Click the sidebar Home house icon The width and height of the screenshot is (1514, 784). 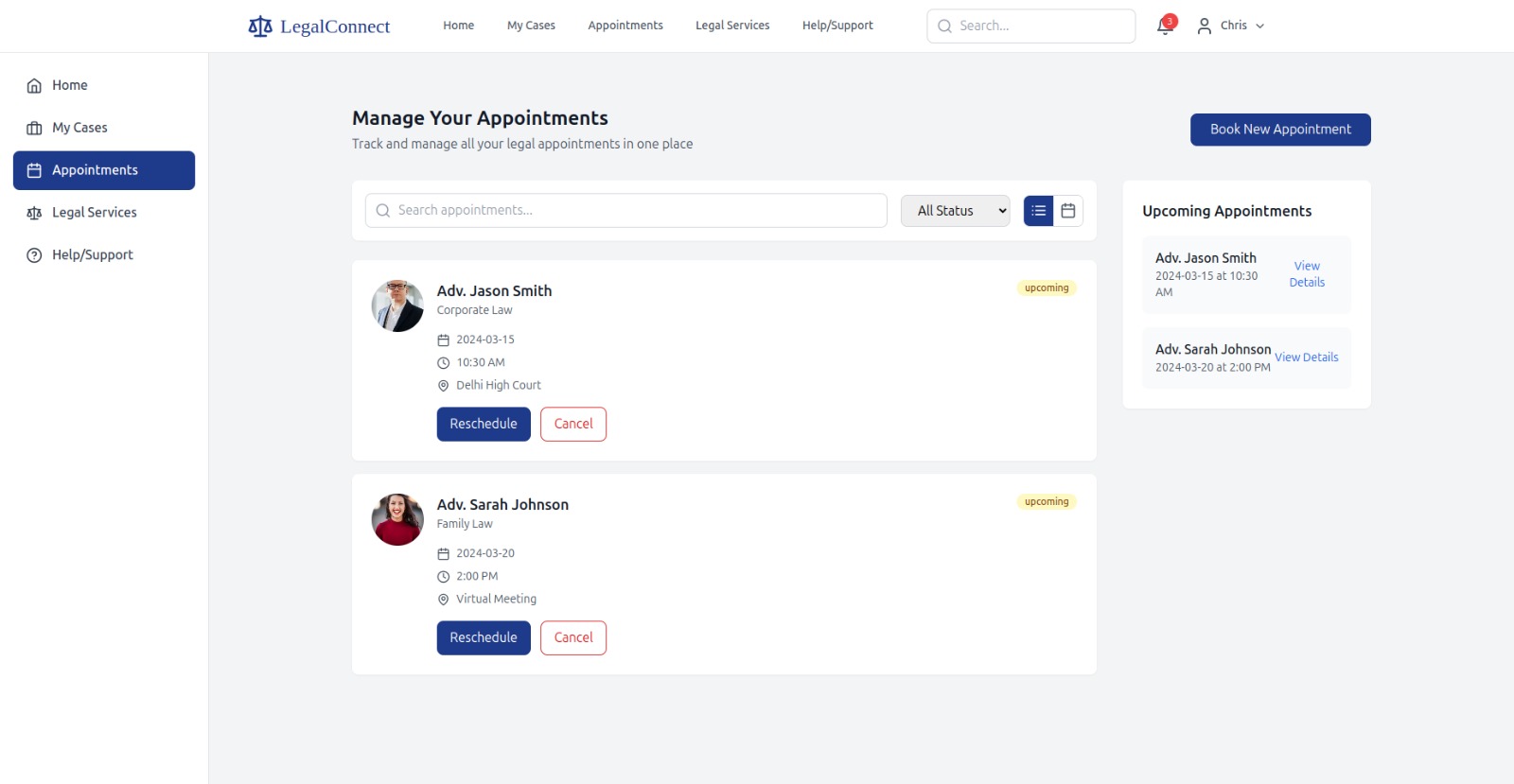[x=34, y=86]
